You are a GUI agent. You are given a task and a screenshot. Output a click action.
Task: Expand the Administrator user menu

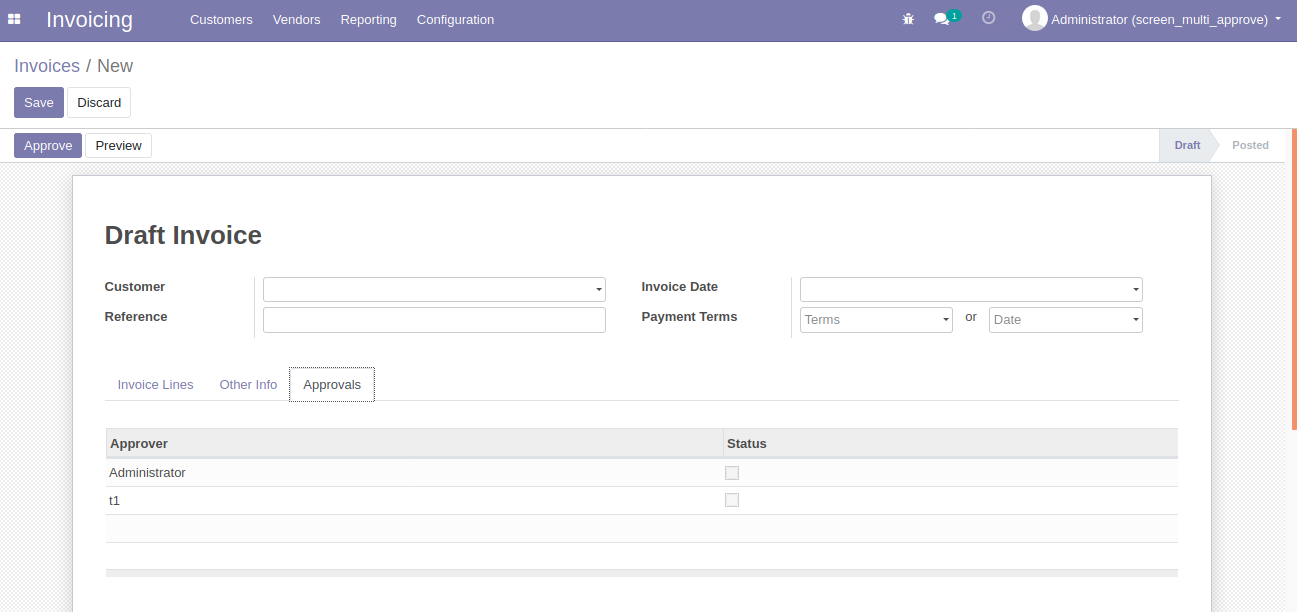[1165, 19]
